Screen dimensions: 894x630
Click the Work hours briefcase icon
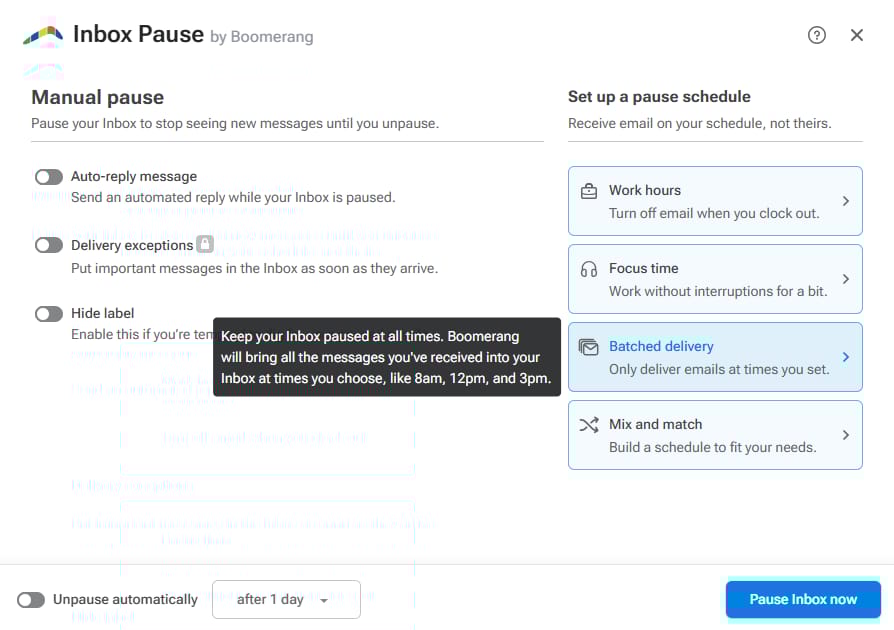pos(589,190)
